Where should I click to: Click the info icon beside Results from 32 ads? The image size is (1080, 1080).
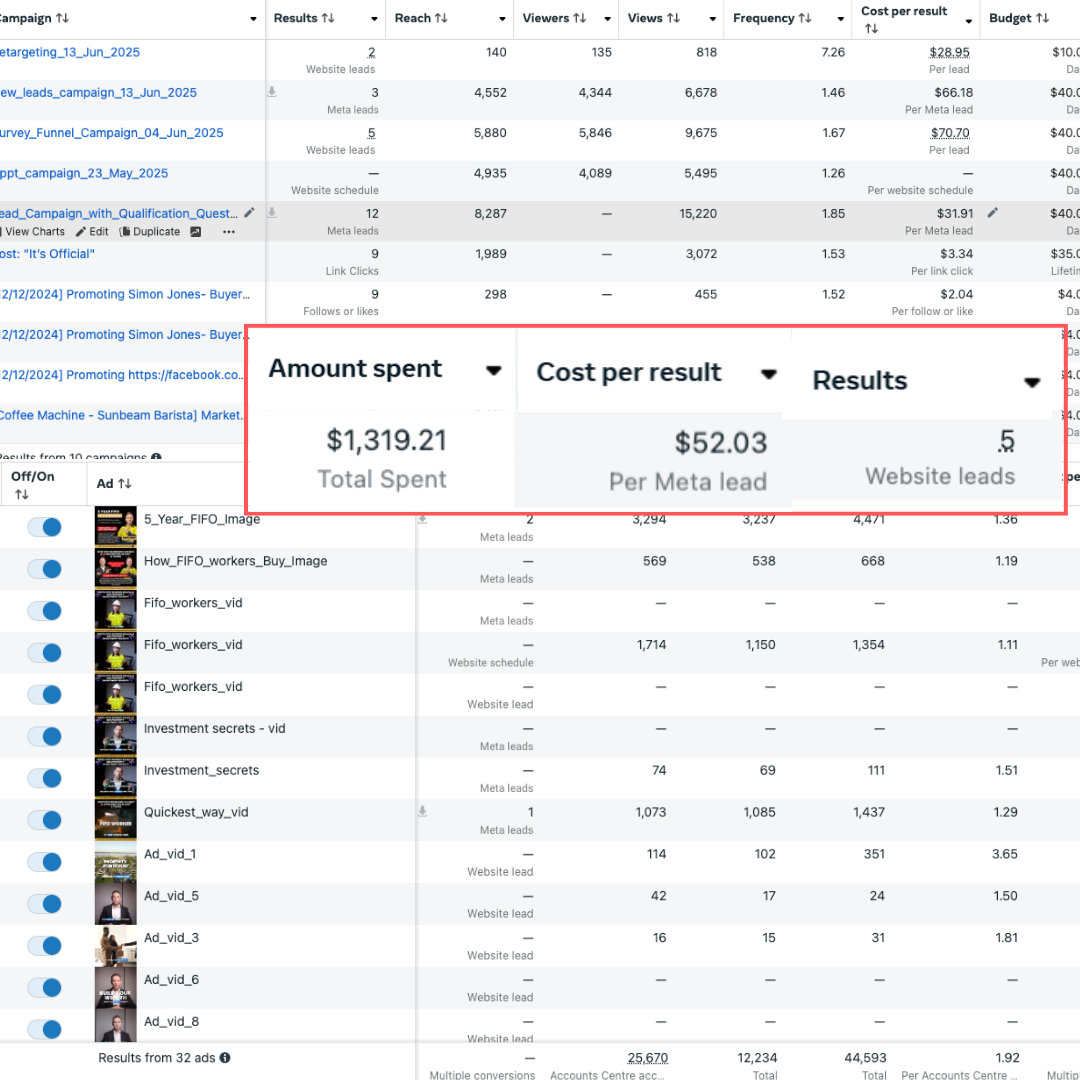[x=225, y=1058]
